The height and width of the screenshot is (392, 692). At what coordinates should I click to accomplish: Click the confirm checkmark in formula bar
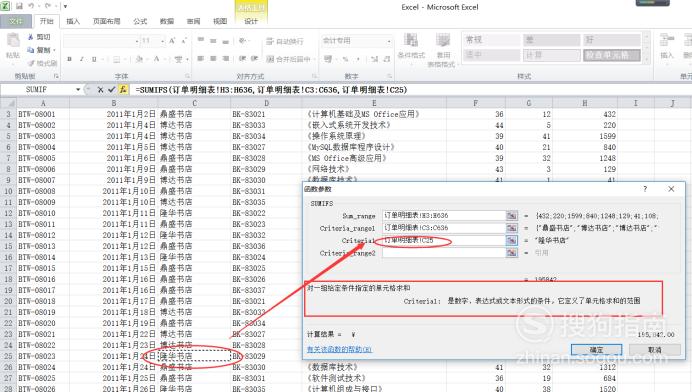tap(112, 90)
